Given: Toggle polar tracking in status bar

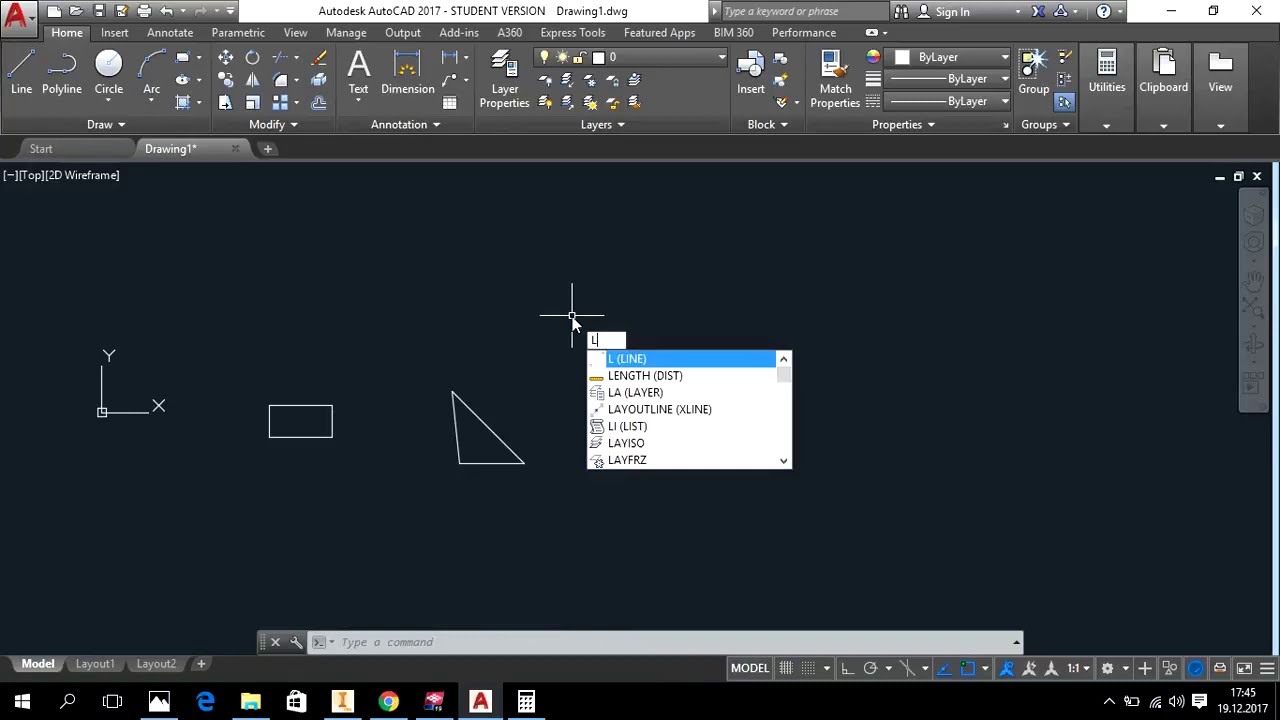Looking at the screenshot, I should pyautogui.click(x=870, y=668).
